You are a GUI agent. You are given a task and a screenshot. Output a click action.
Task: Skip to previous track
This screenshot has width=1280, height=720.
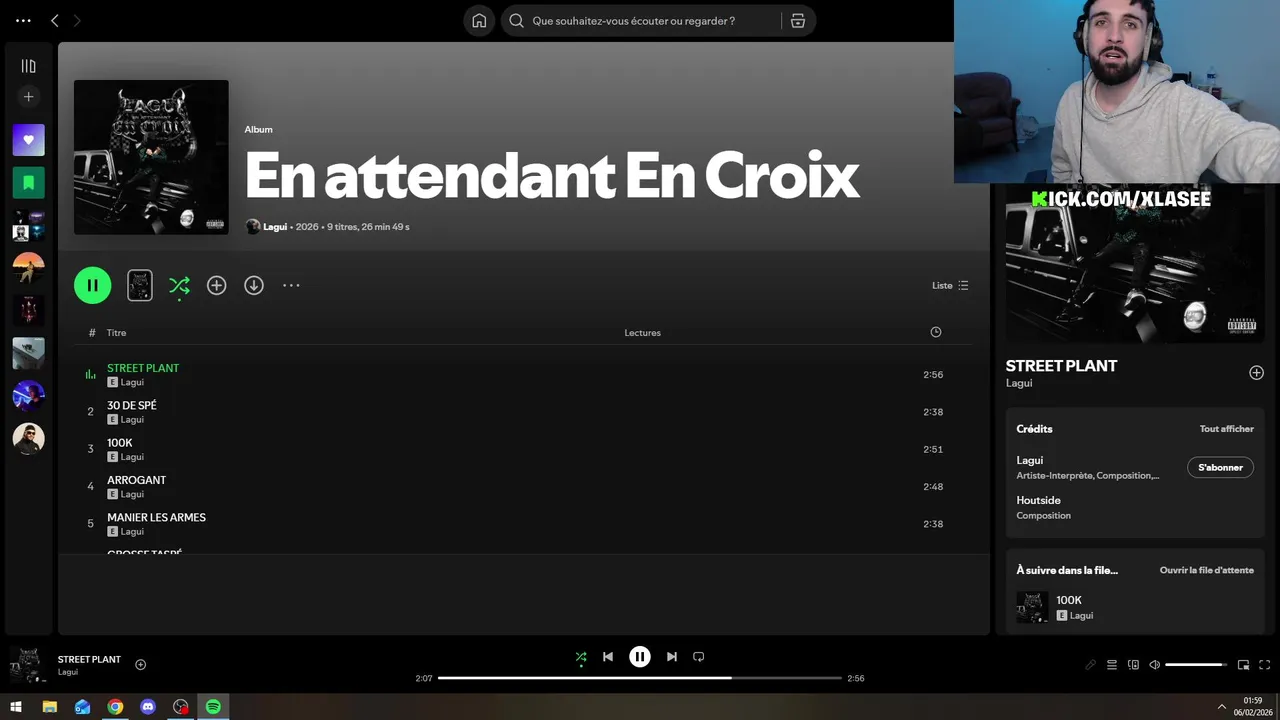608,657
